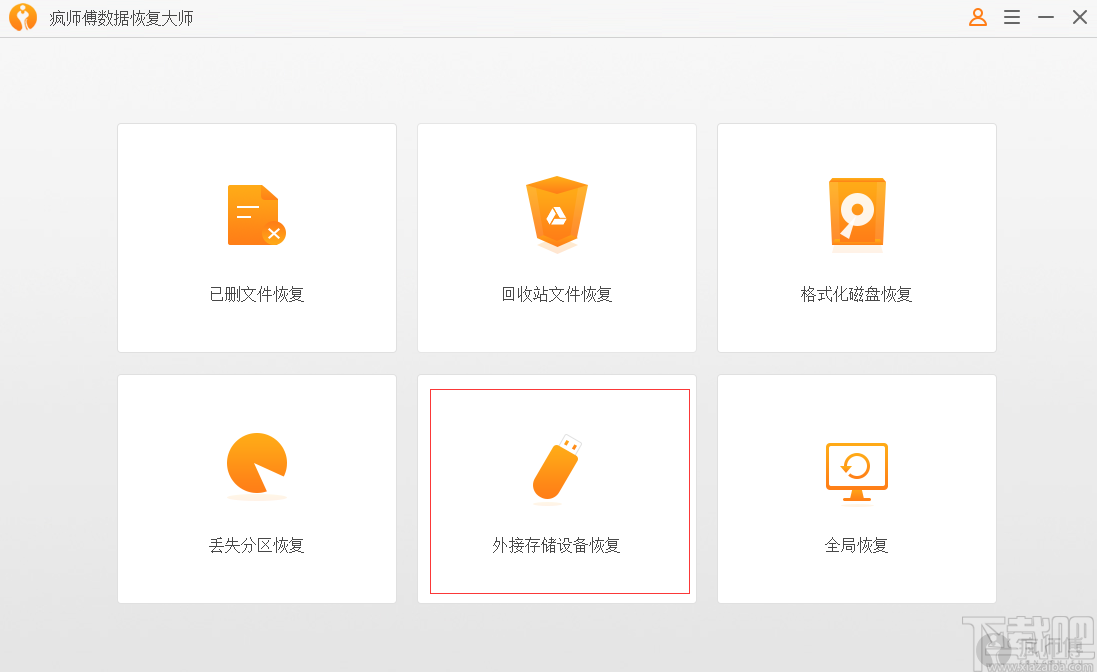Click the USB flash drive icon
The image size is (1097, 672).
[x=557, y=469]
